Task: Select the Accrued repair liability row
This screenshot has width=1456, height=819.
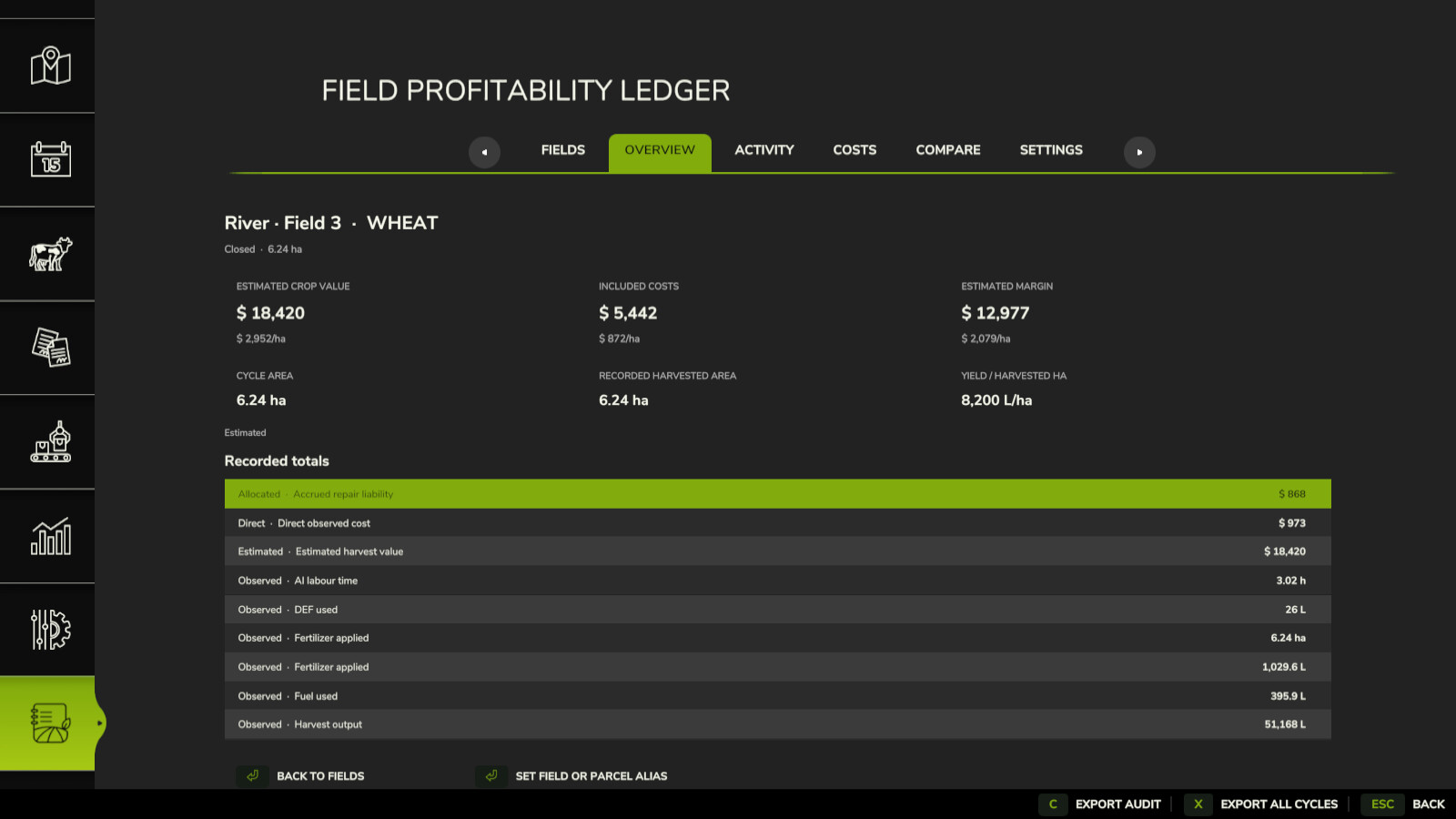Action: (778, 494)
